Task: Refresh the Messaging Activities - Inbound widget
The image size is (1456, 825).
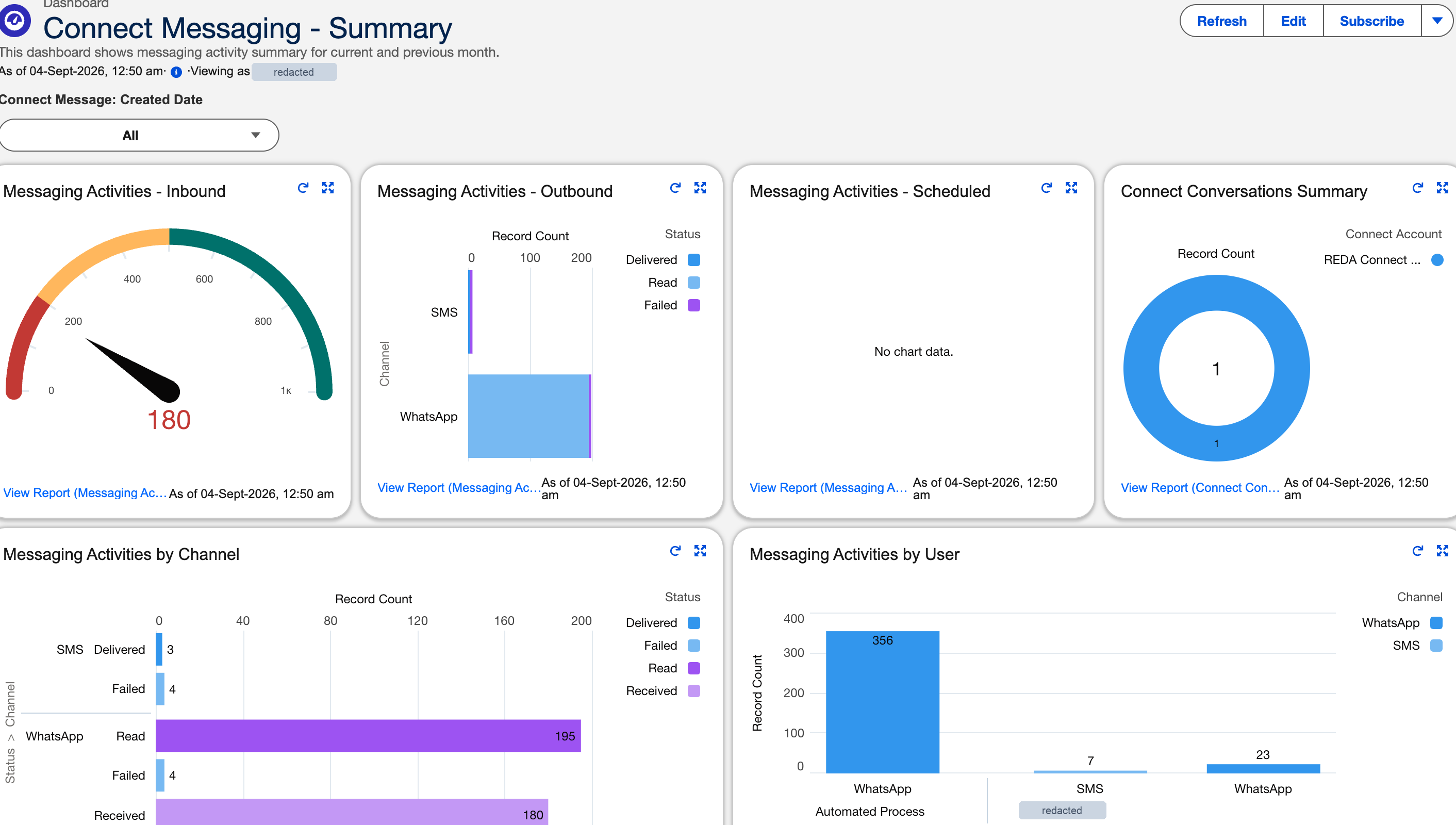Action: (x=303, y=188)
